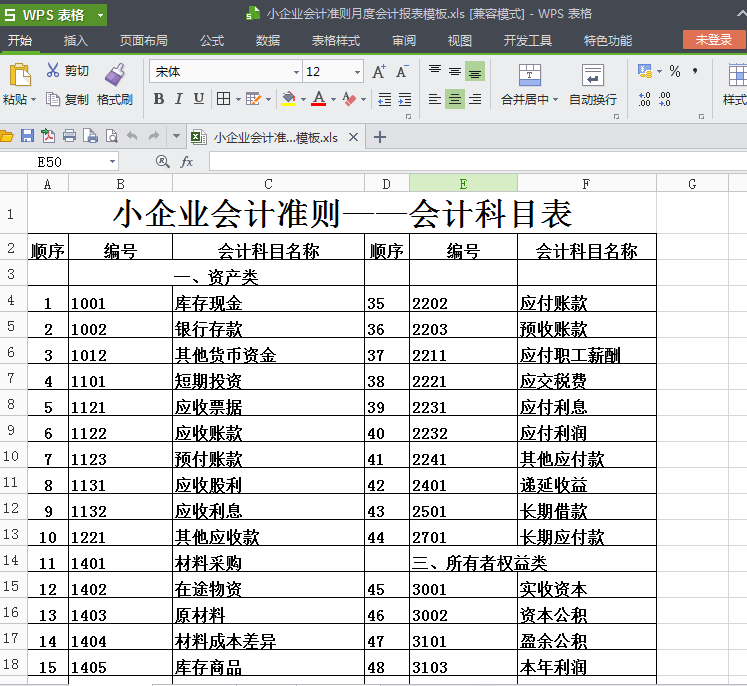This screenshot has width=747, height=686.
Task: Click the Cut scissors icon
Action: pos(52,71)
